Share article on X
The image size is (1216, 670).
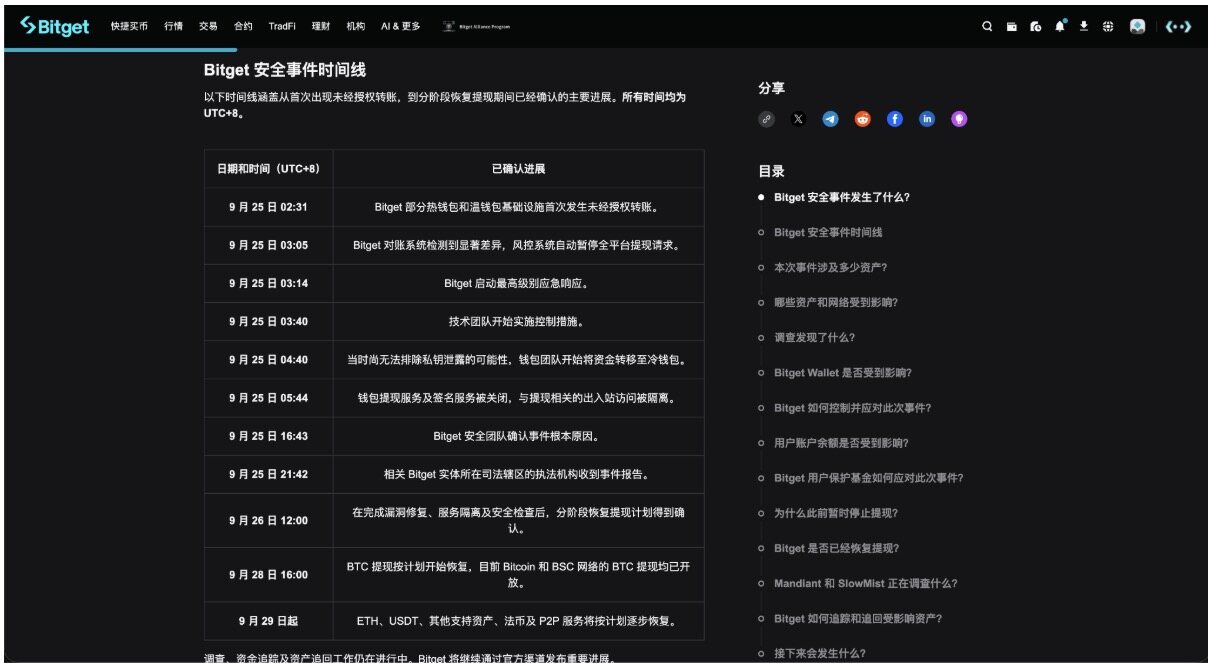pyautogui.click(x=798, y=119)
